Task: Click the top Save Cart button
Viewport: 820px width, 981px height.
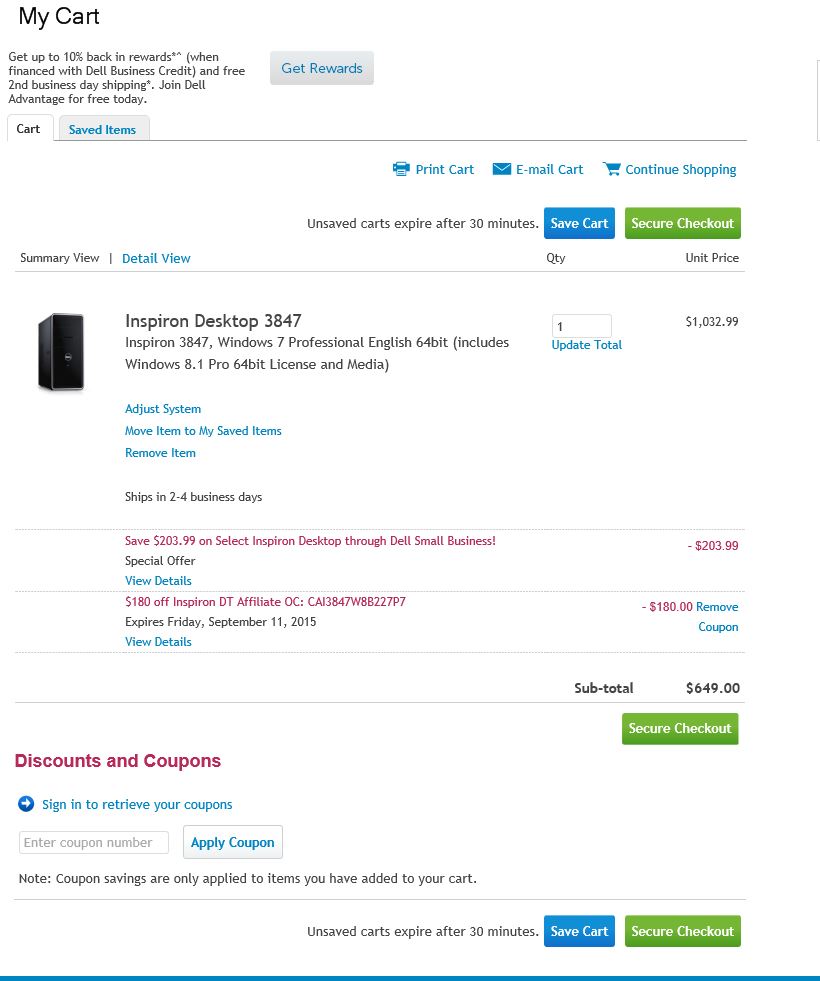Action: point(579,223)
